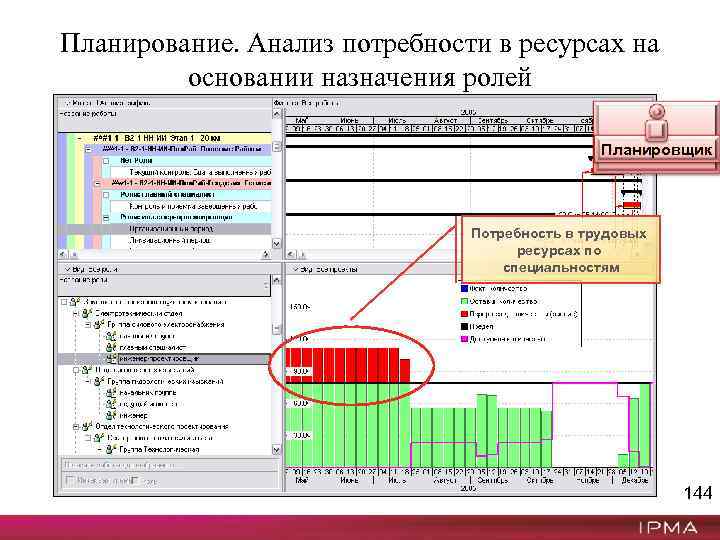Click the role icon beside Электротехнический отдел

coord(87,314)
